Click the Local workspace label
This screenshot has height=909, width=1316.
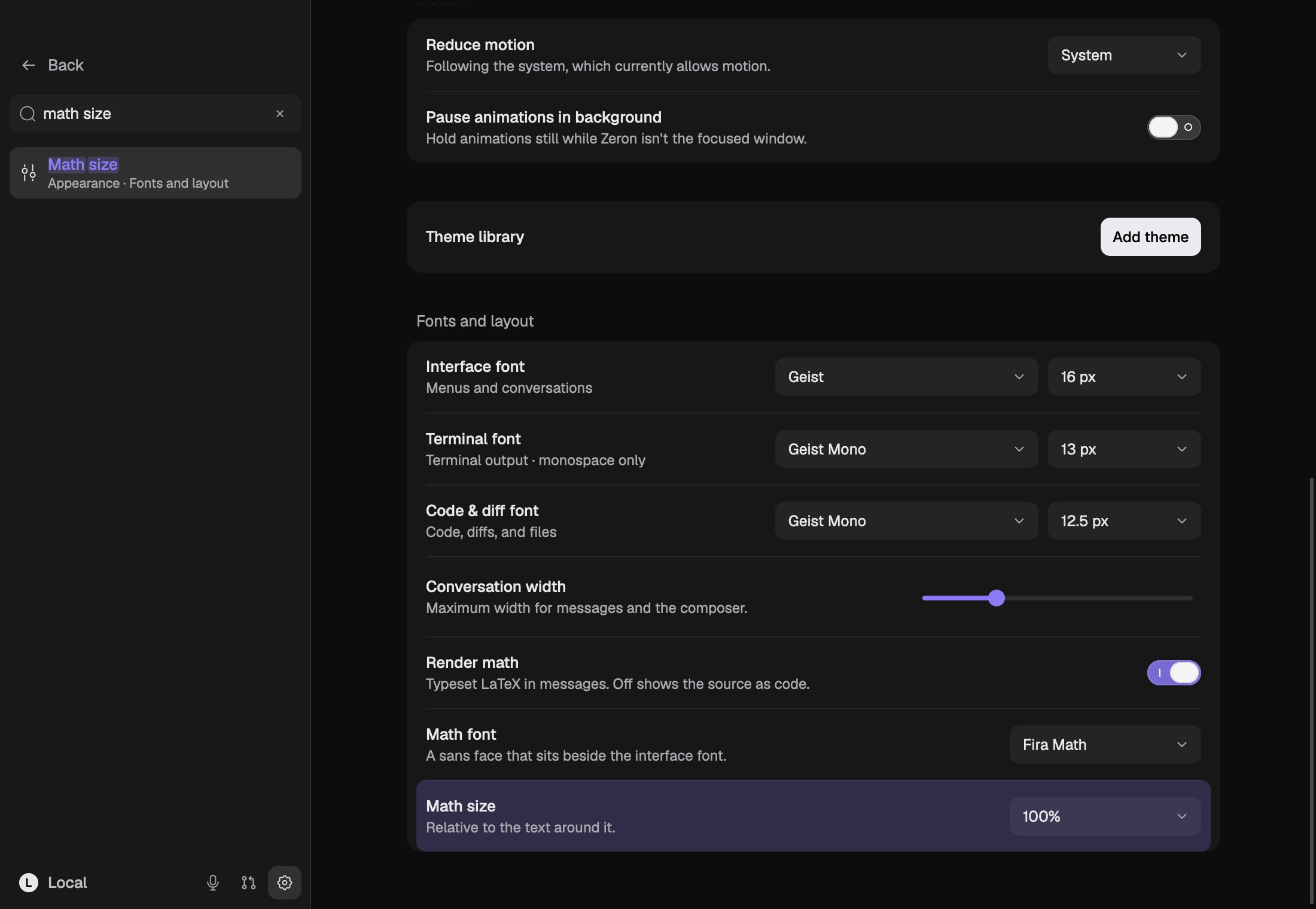[x=68, y=883]
